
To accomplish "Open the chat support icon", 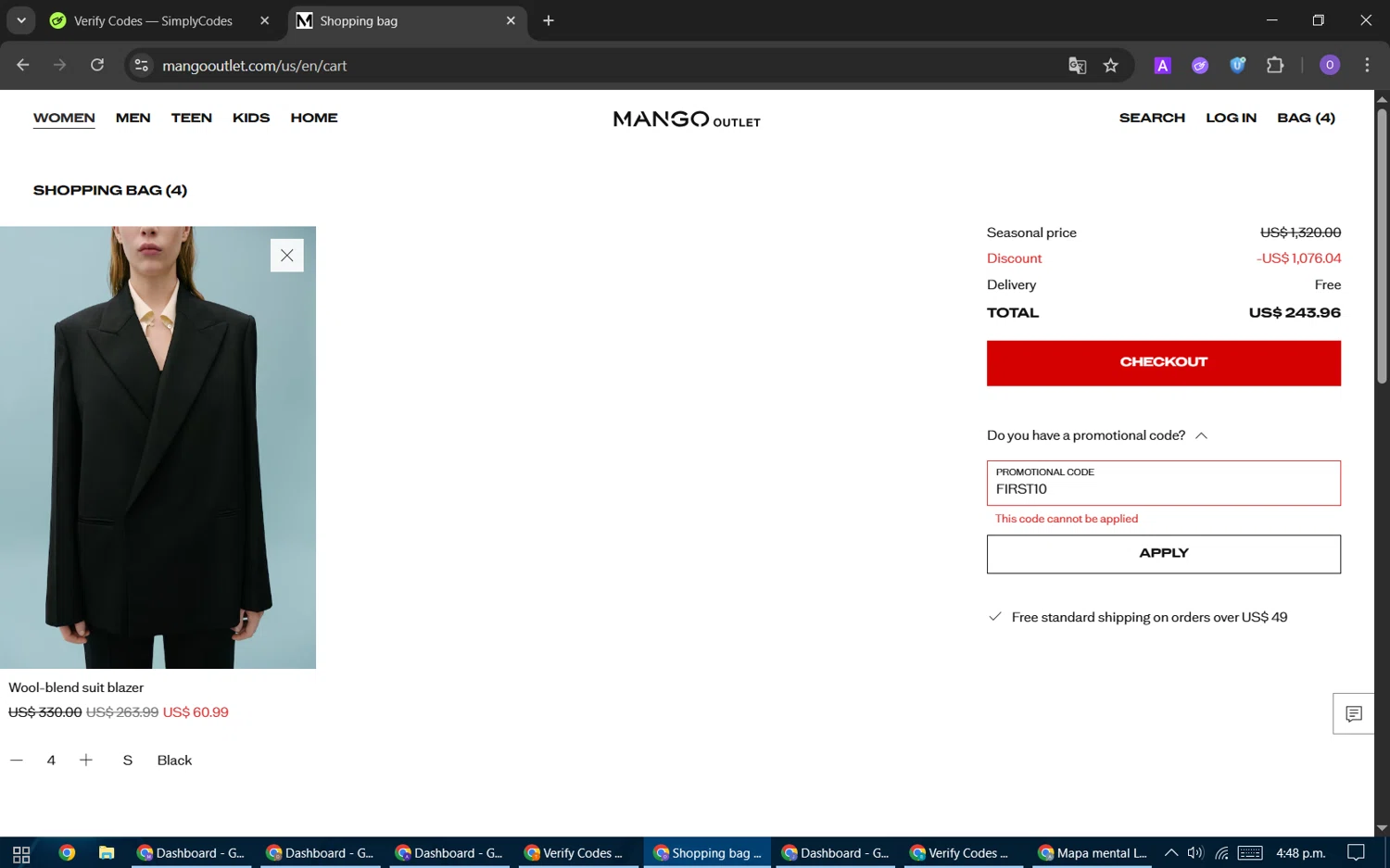I will click(1354, 713).
